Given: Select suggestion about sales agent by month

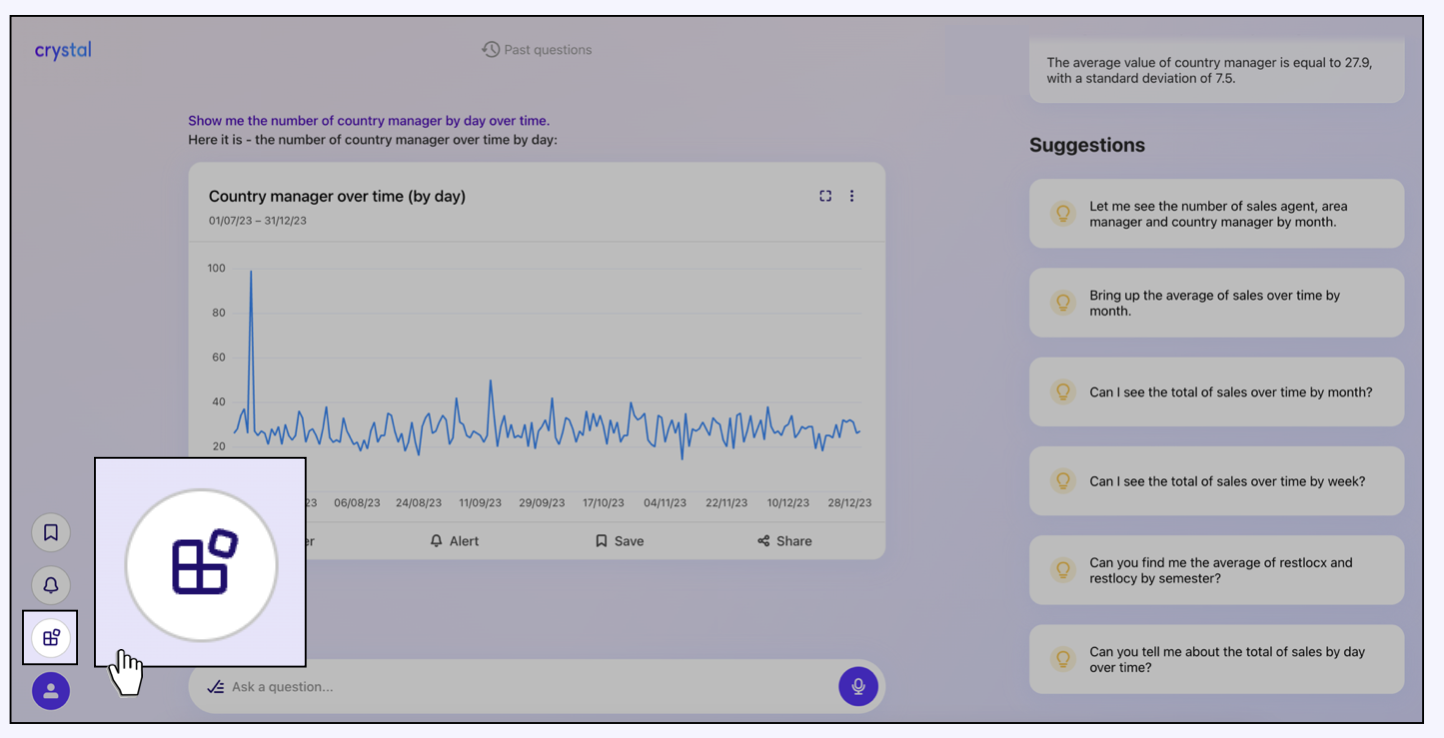Looking at the screenshot, I should coord(1216,214).
